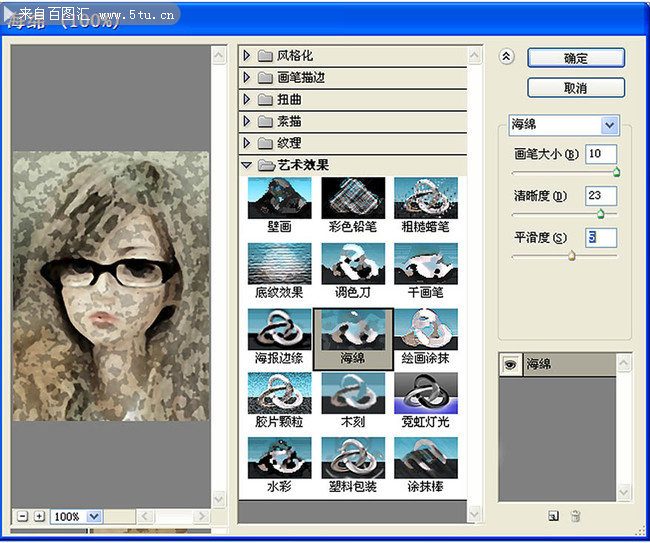Click the 画笔大小 brush size input field

point(601,154)
